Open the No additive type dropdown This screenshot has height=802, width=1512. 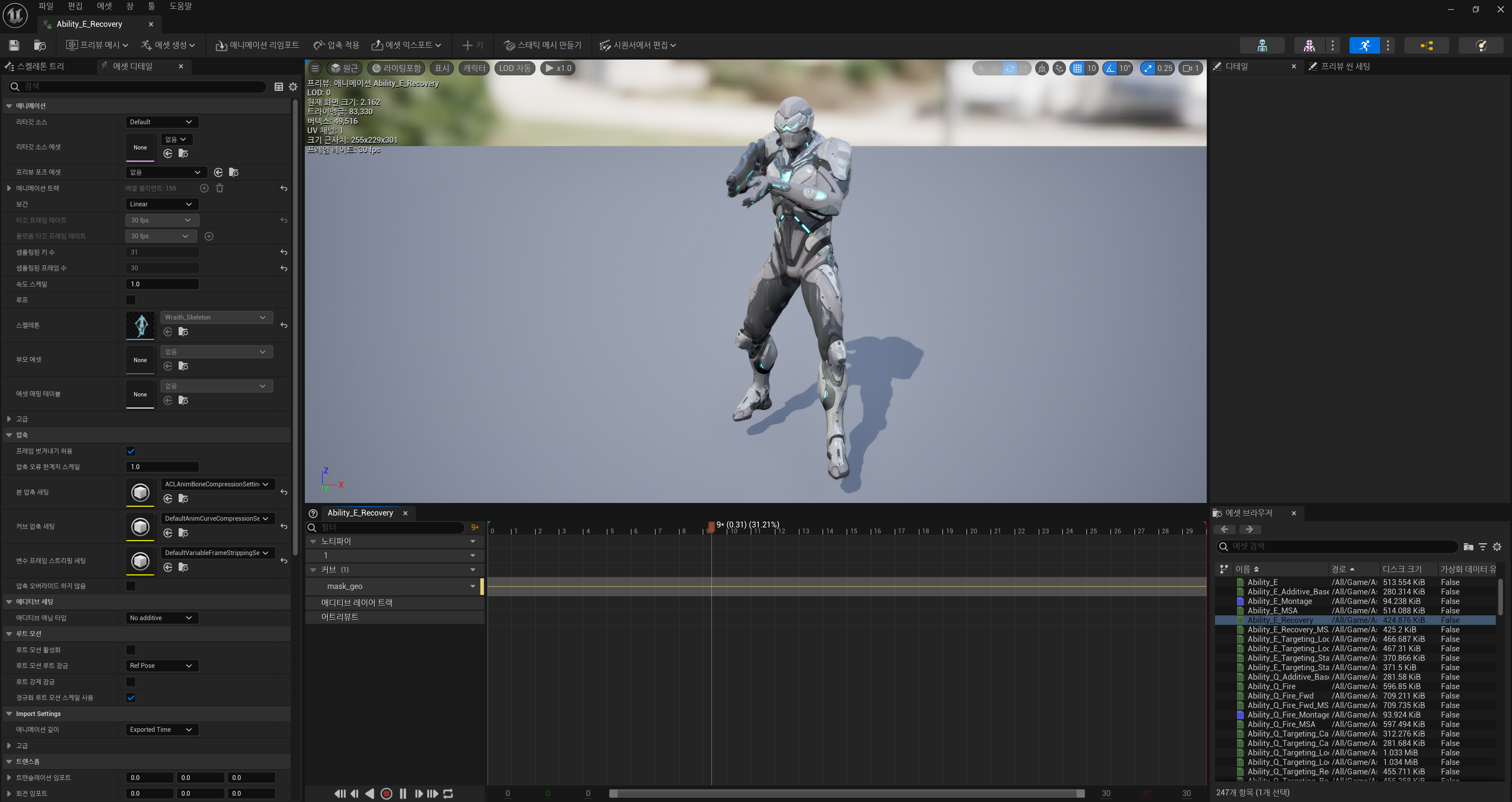pos(162,618)
